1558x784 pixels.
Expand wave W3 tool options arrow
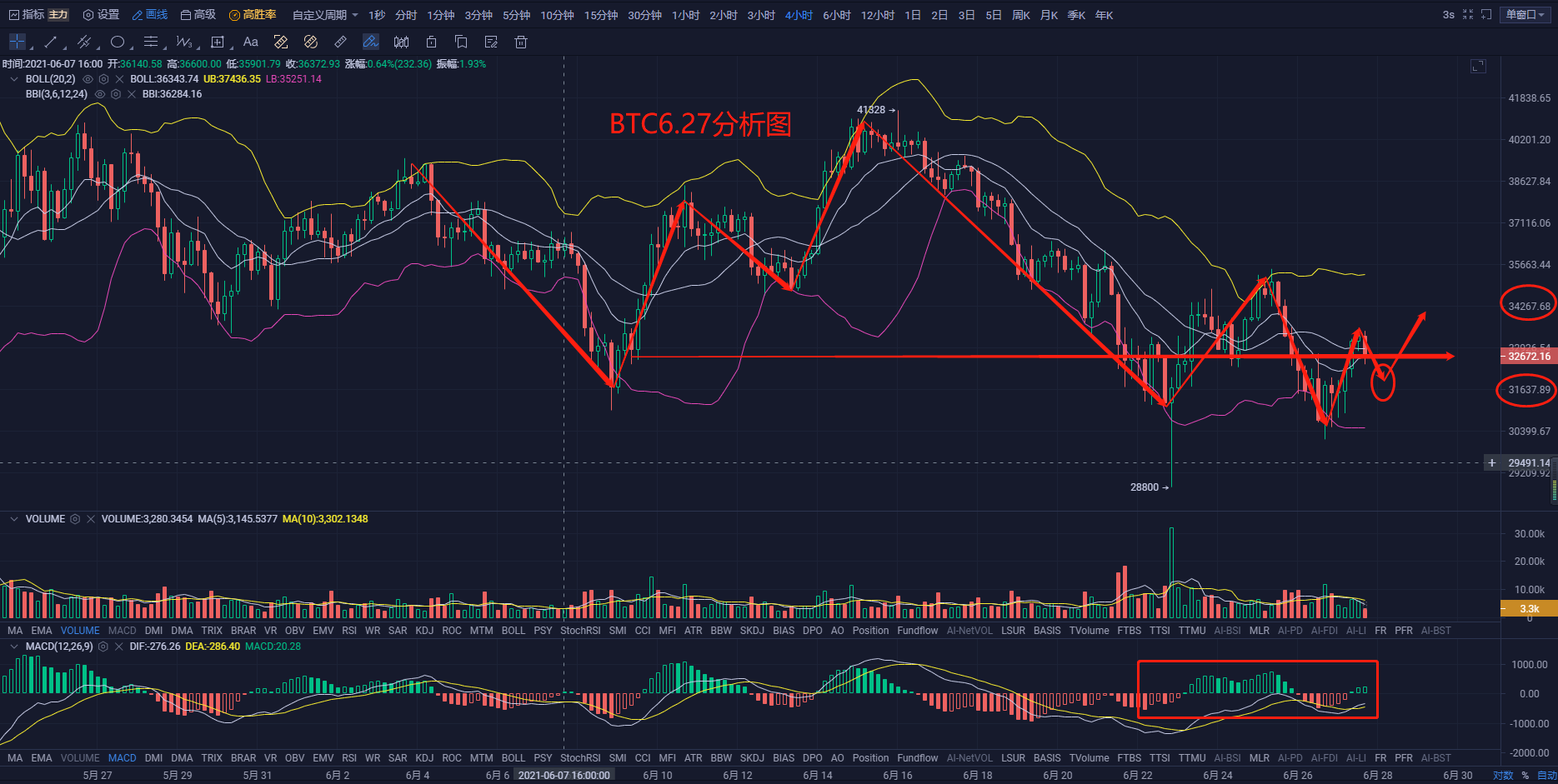tap(198, 47)
